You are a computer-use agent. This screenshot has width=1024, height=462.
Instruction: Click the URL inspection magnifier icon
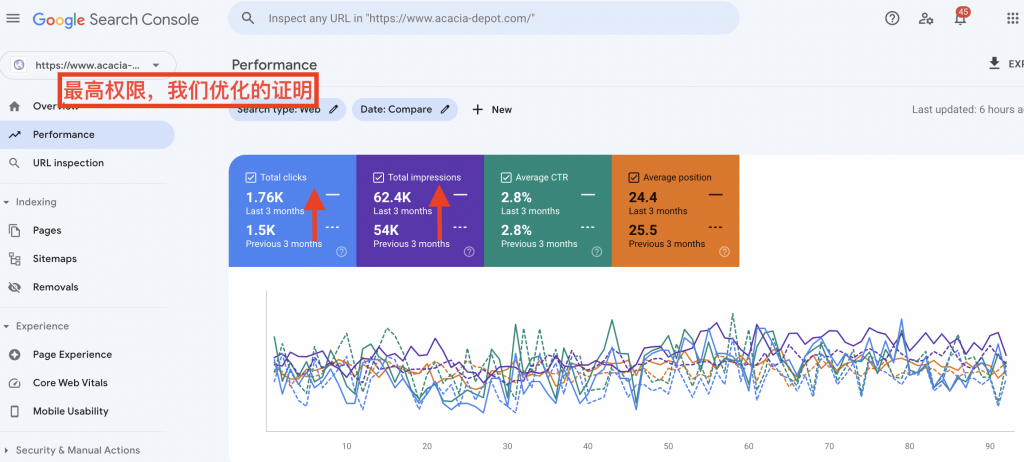pyautogui.click(x=14, y=163)
